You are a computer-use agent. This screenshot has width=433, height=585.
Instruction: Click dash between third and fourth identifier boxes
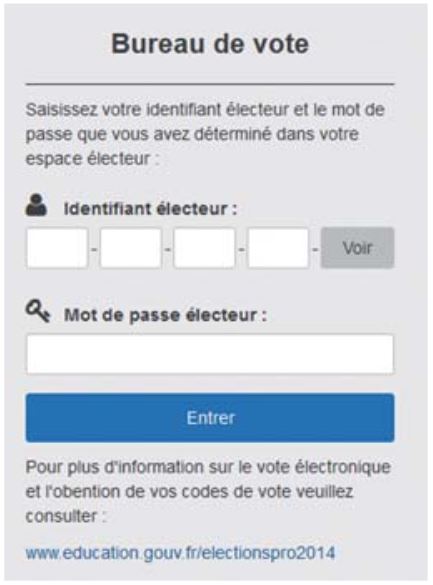pyautogui.click(x=242, y=248)
